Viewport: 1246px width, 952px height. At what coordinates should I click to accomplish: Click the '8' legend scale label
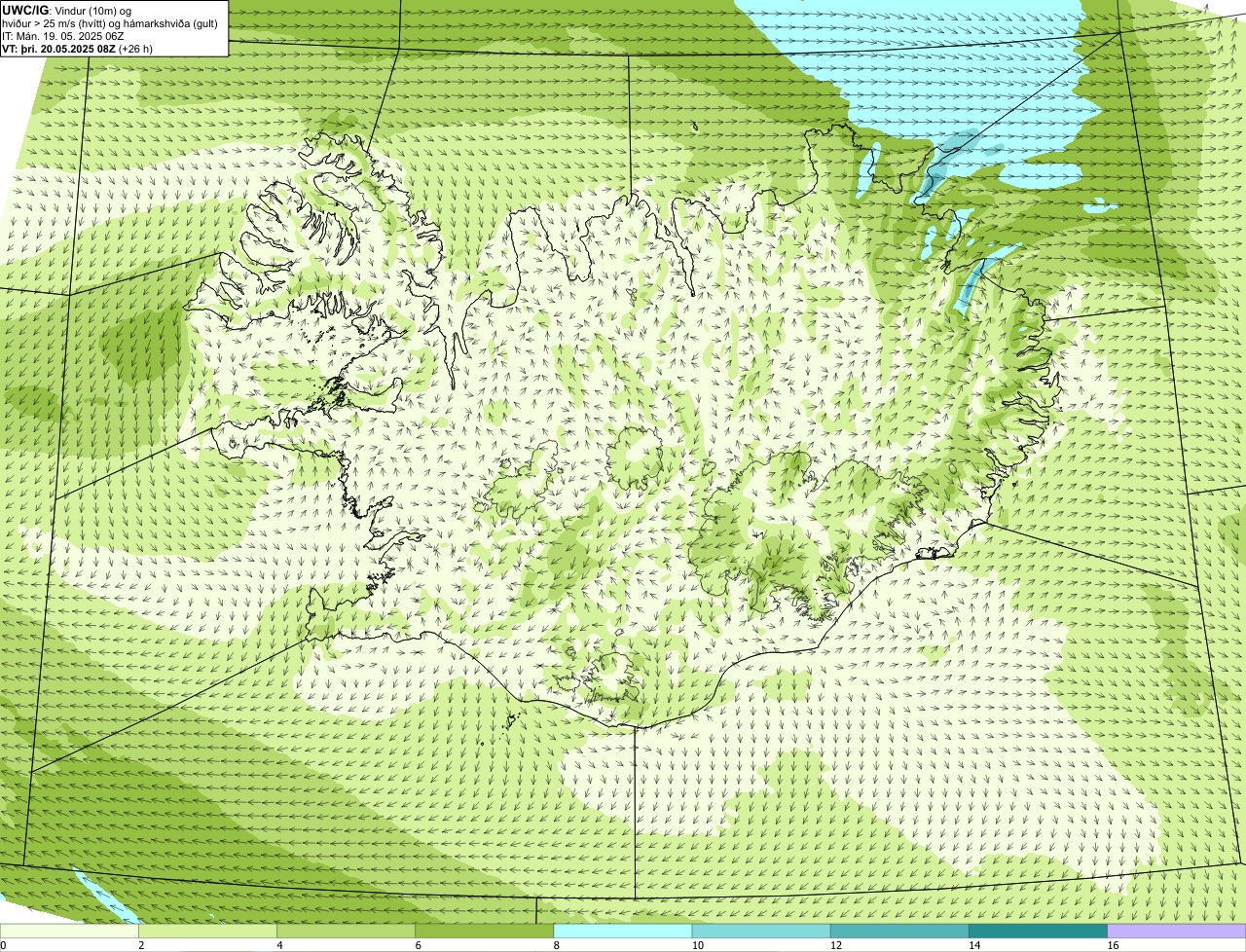click(x=556, y=945)
